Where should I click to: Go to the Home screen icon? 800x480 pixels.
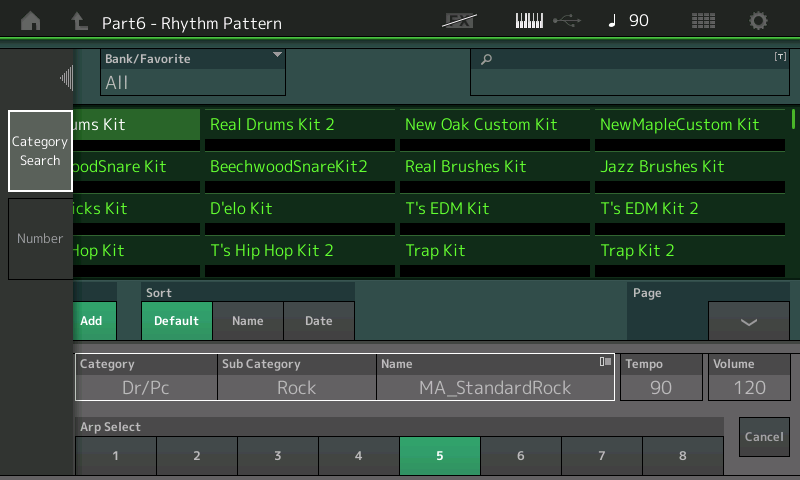(31, 21)
